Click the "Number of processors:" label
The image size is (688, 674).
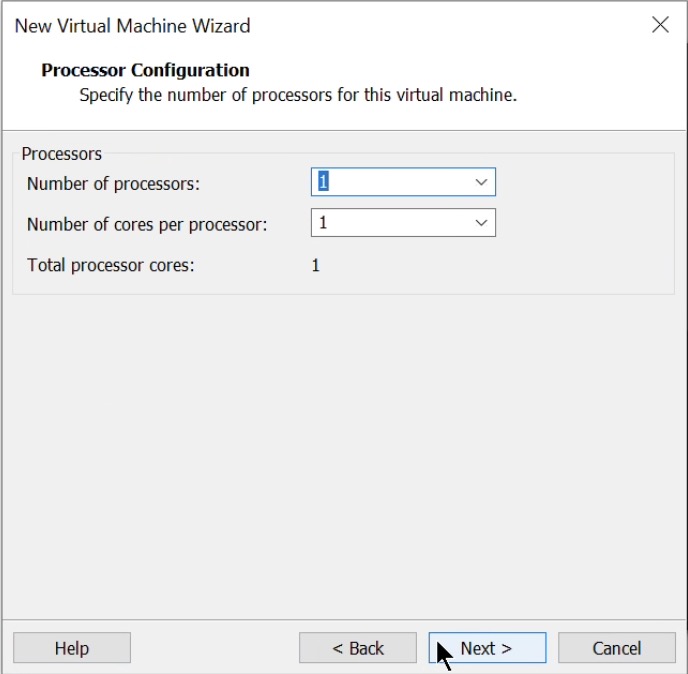click(113, 183)
